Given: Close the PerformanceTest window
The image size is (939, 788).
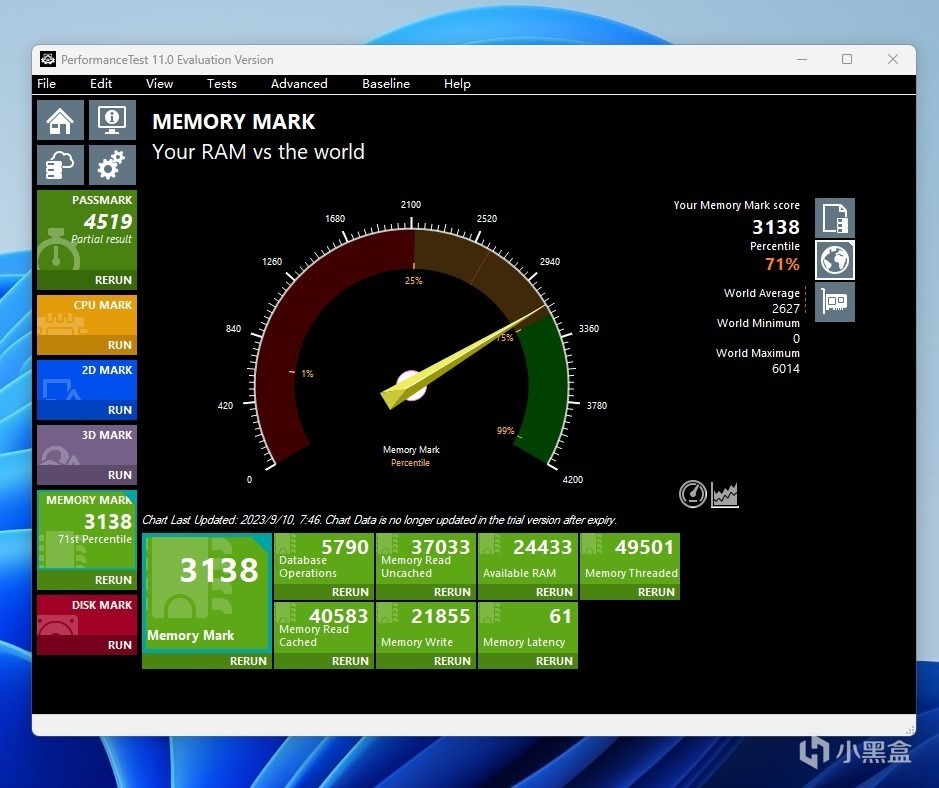Looking at the screenshot, I should click(892, 59).
